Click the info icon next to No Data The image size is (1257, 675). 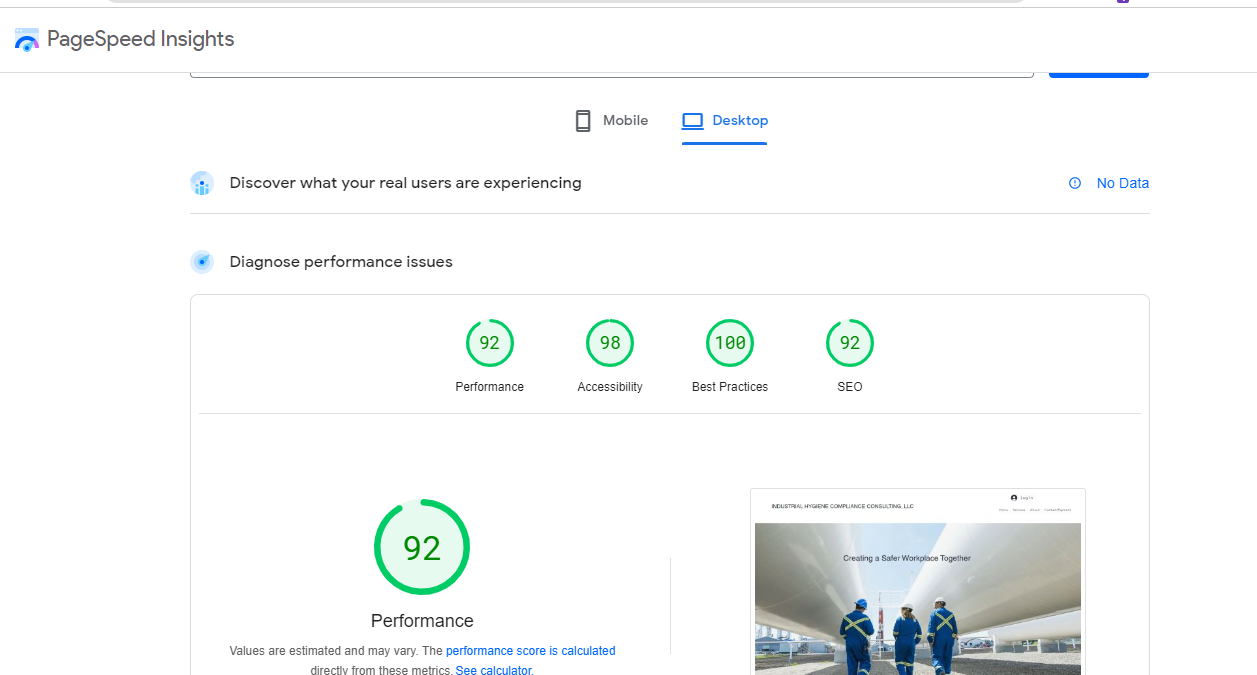point(1074,183)
